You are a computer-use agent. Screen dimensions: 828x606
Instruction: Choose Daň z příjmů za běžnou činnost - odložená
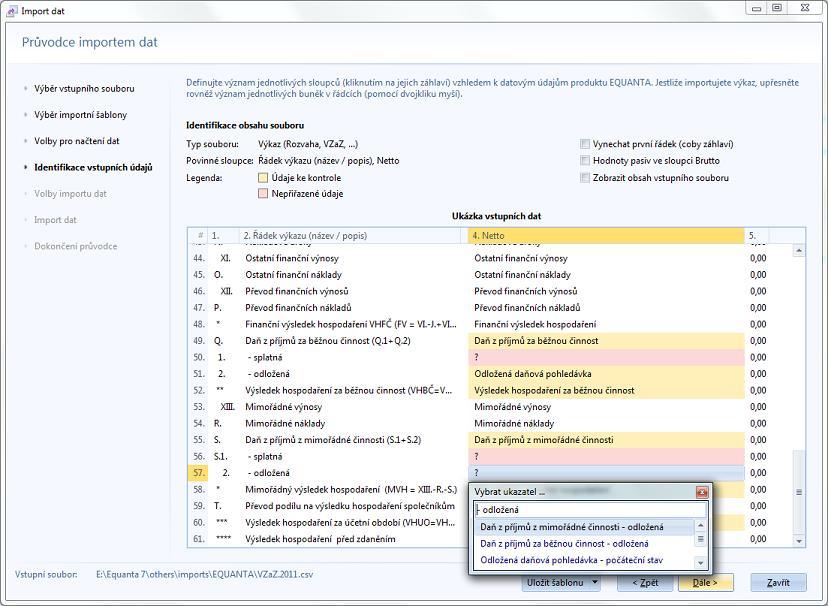click(585, 543)
